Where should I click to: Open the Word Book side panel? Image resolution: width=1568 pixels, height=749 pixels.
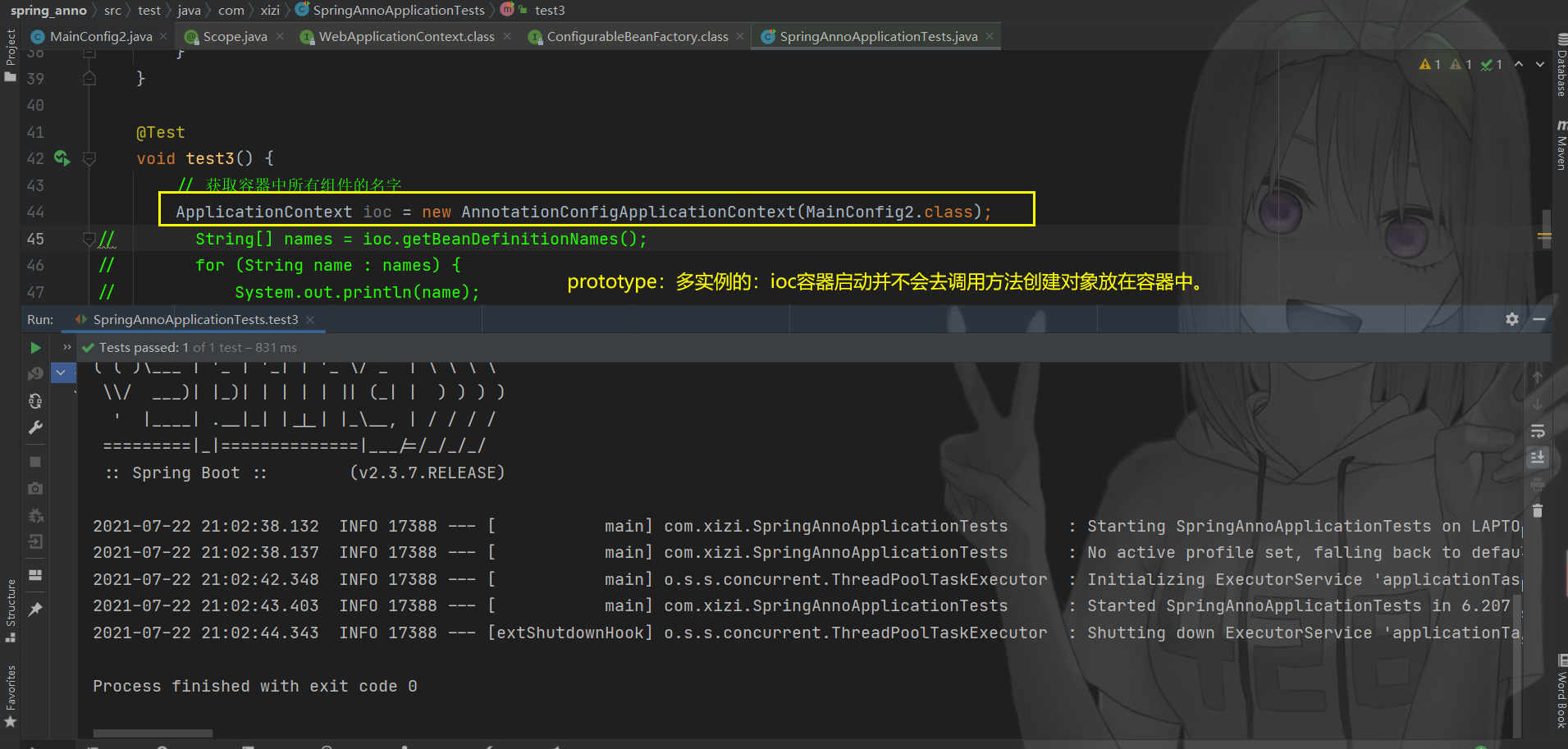tap(1561, 692)
